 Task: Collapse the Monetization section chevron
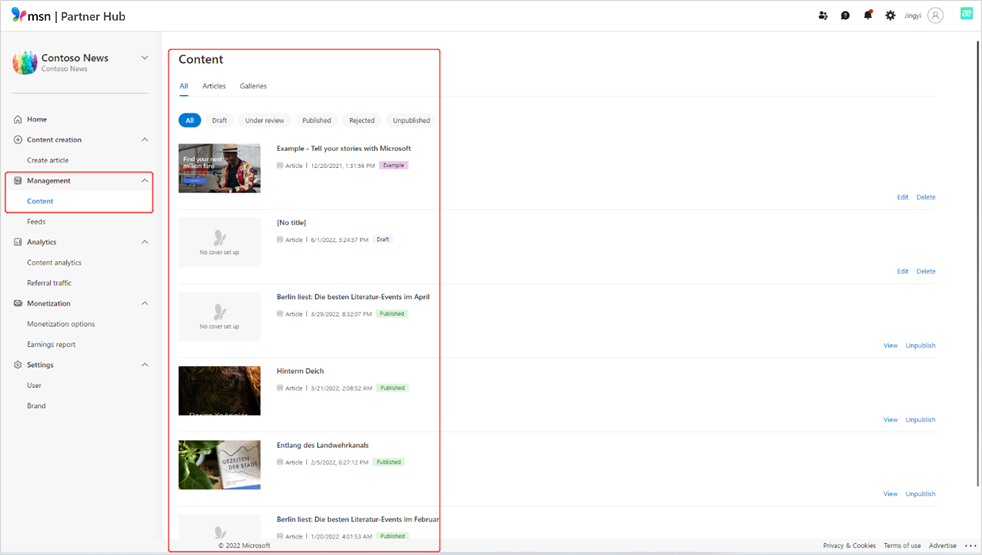pyautogui.click(x=145, y=303)
